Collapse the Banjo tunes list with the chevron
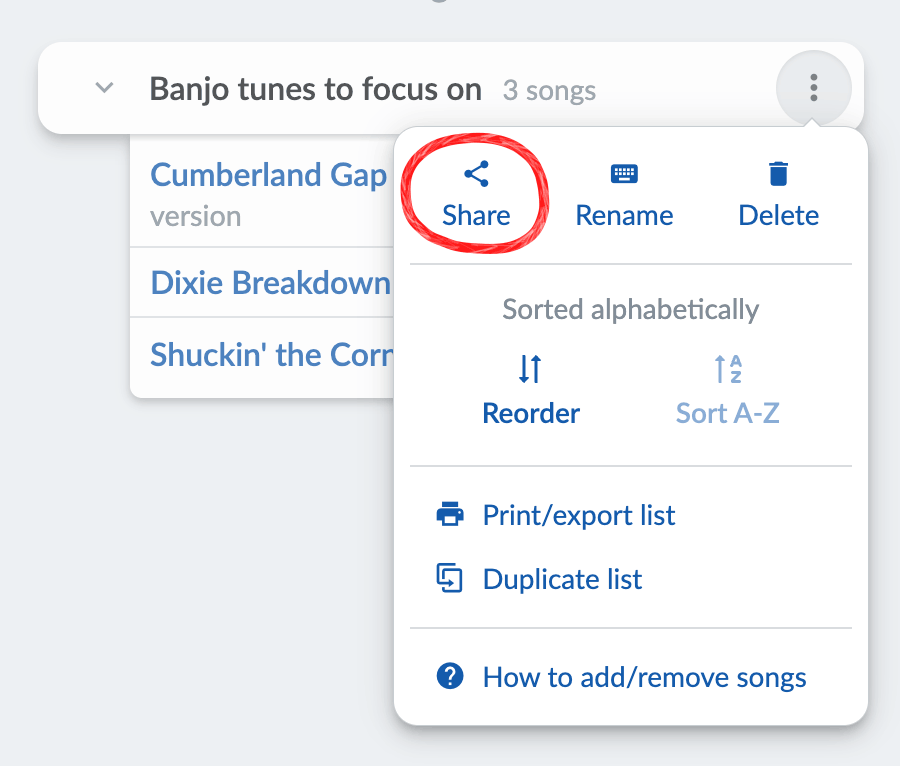The width and height of the screenshot is (900, 766). [104, 88]
